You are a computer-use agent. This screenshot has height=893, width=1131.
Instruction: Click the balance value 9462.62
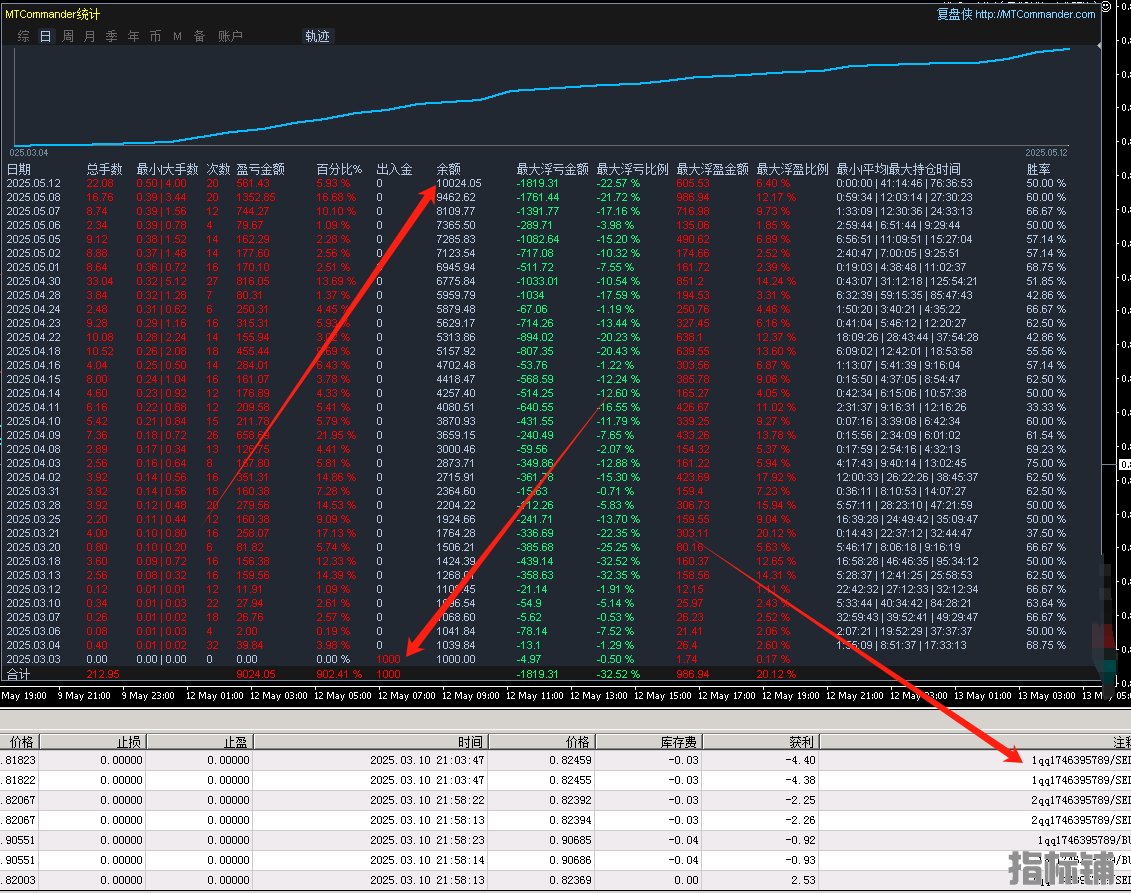(456, 197)
